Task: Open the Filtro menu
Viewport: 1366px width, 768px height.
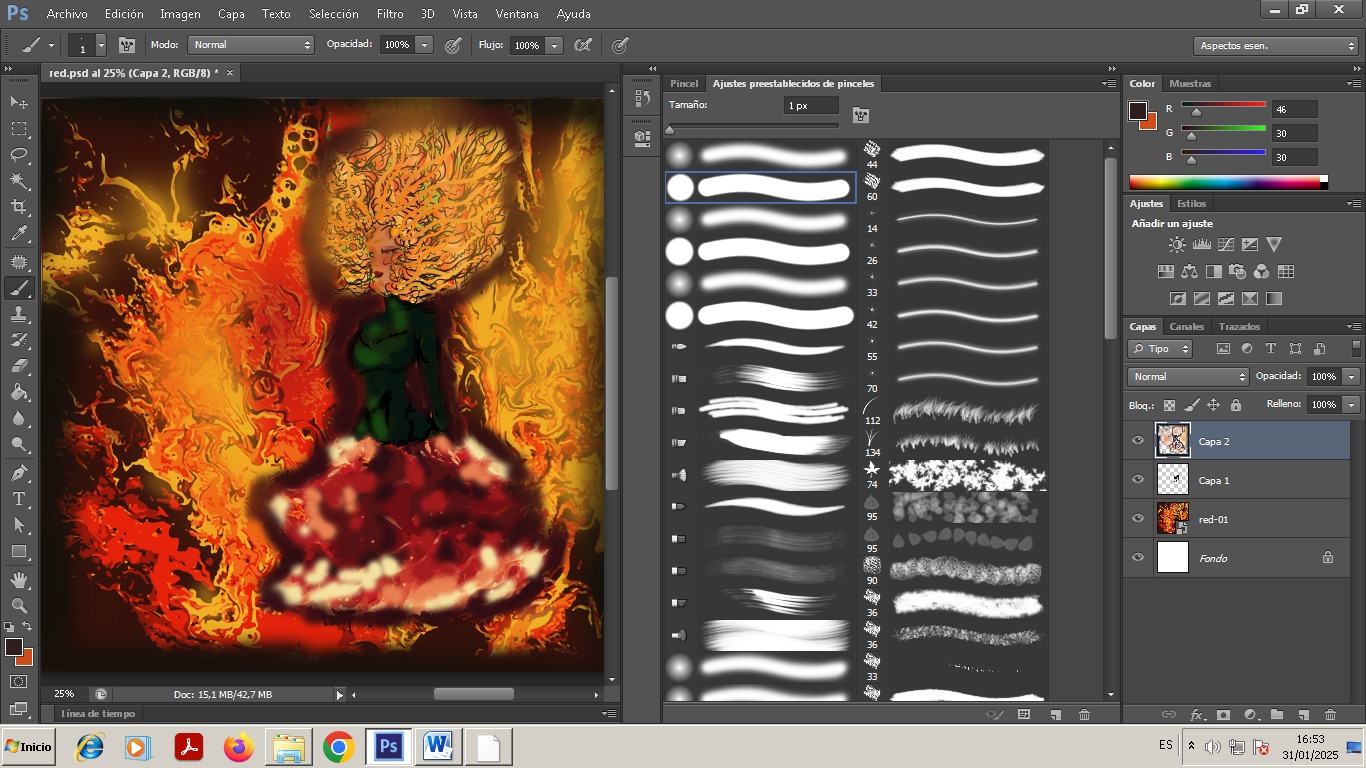Action: coord(390,14)
